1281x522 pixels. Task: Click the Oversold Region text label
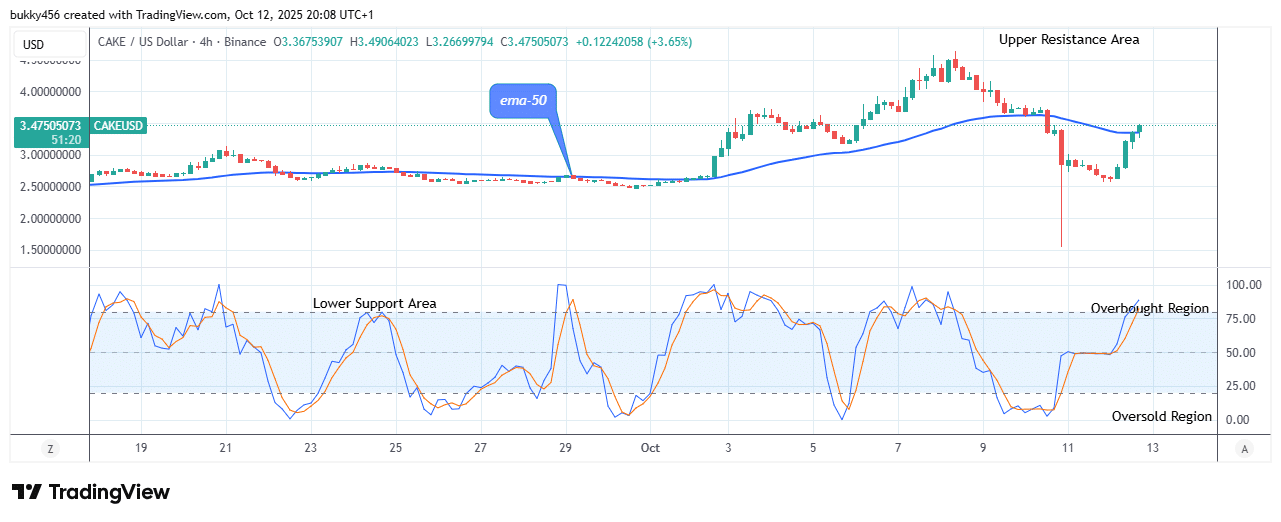(1161, 416)
